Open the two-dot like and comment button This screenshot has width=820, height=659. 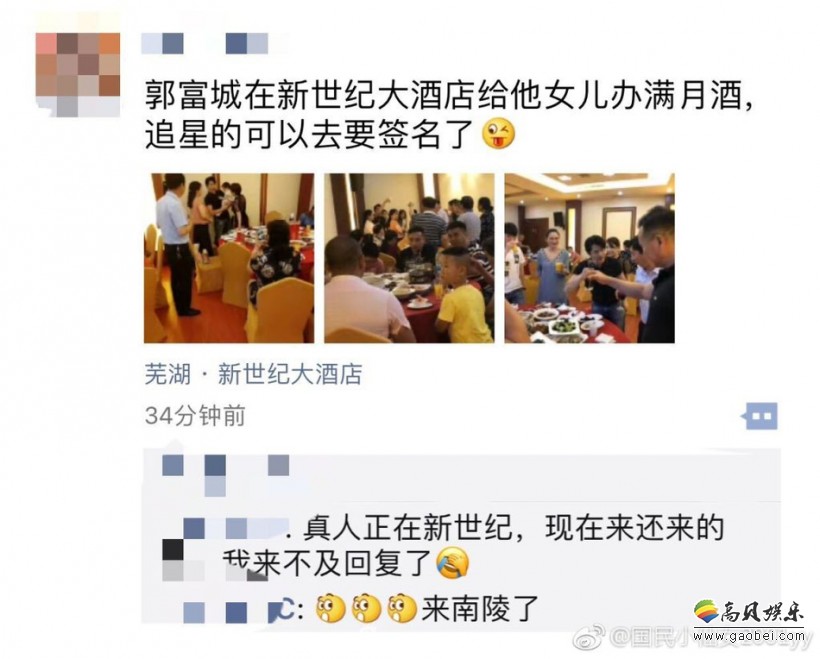coord(760,416)
